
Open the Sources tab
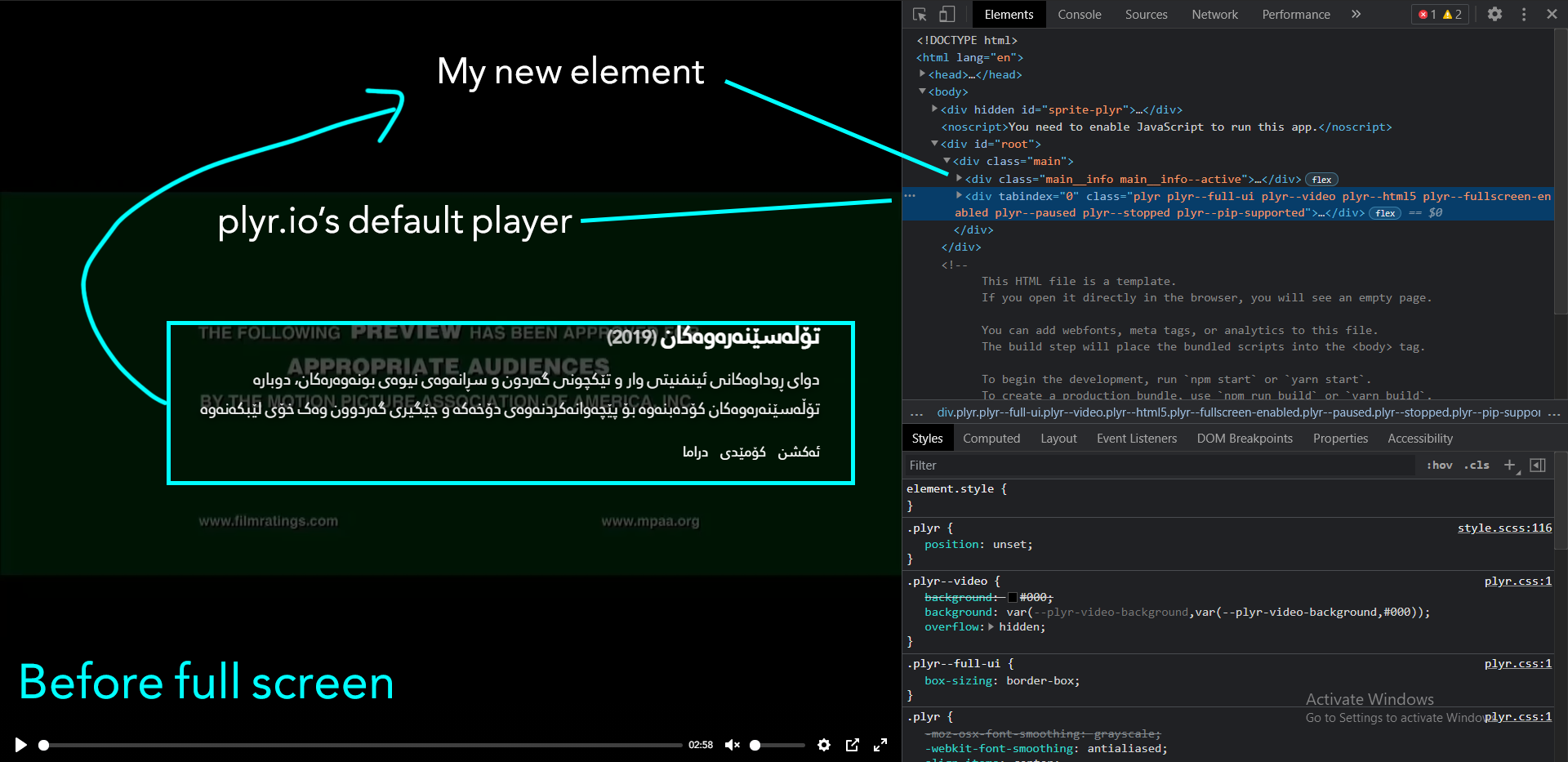1146,14
